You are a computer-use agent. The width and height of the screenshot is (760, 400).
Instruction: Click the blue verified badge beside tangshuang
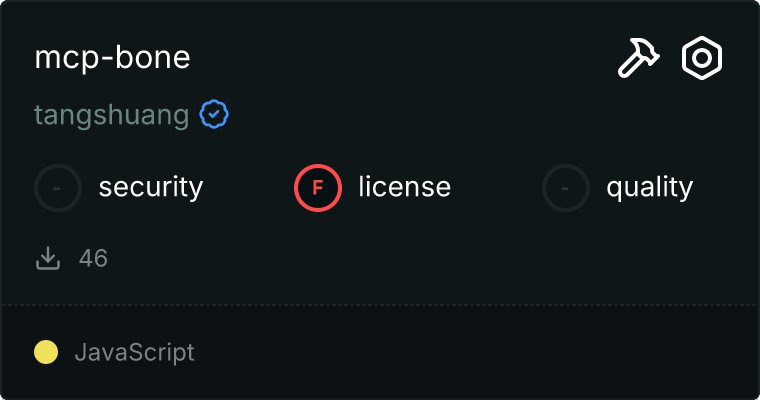pyautogui.click(x=214, y=115)
